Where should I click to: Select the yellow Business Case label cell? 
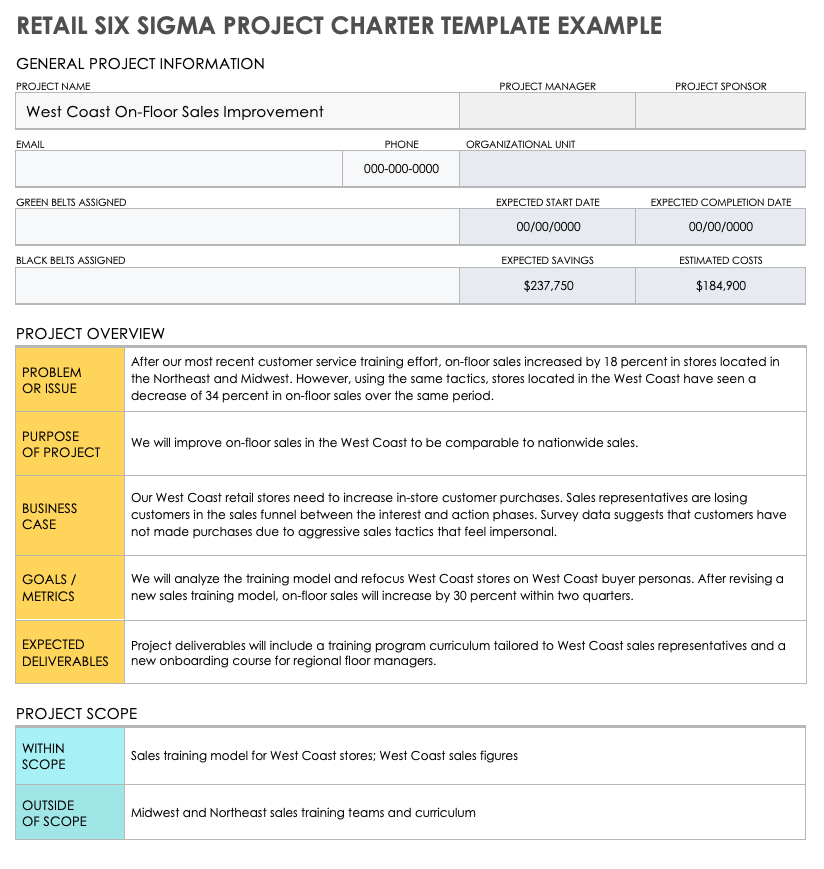coord(70,516)
